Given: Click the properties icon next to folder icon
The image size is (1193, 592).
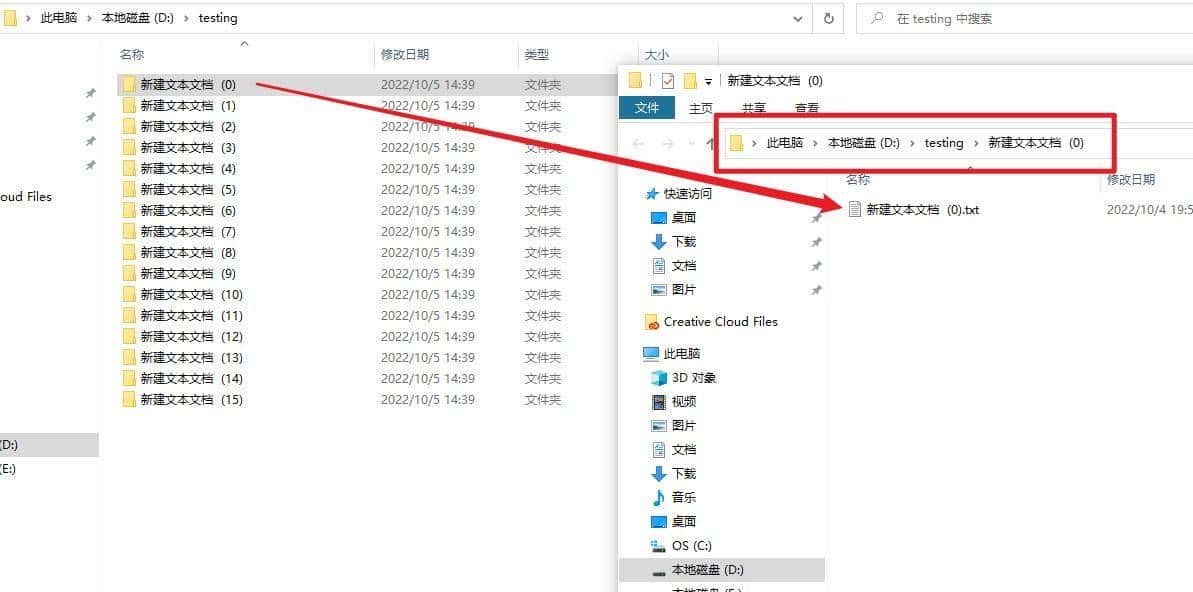Looking at the screenshot, I should 666,81.
